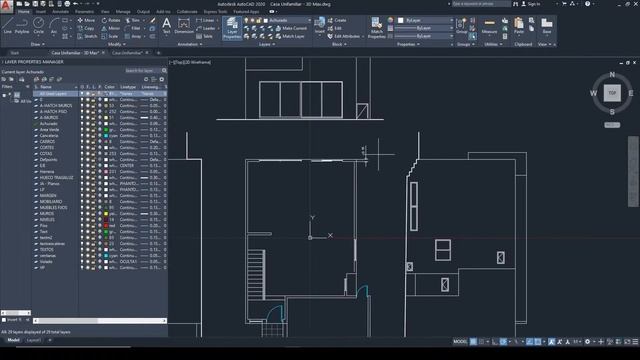Screen dimensions: 640x360
Task: Switch to the Model layout tab
Action: (x=13, y=340)
